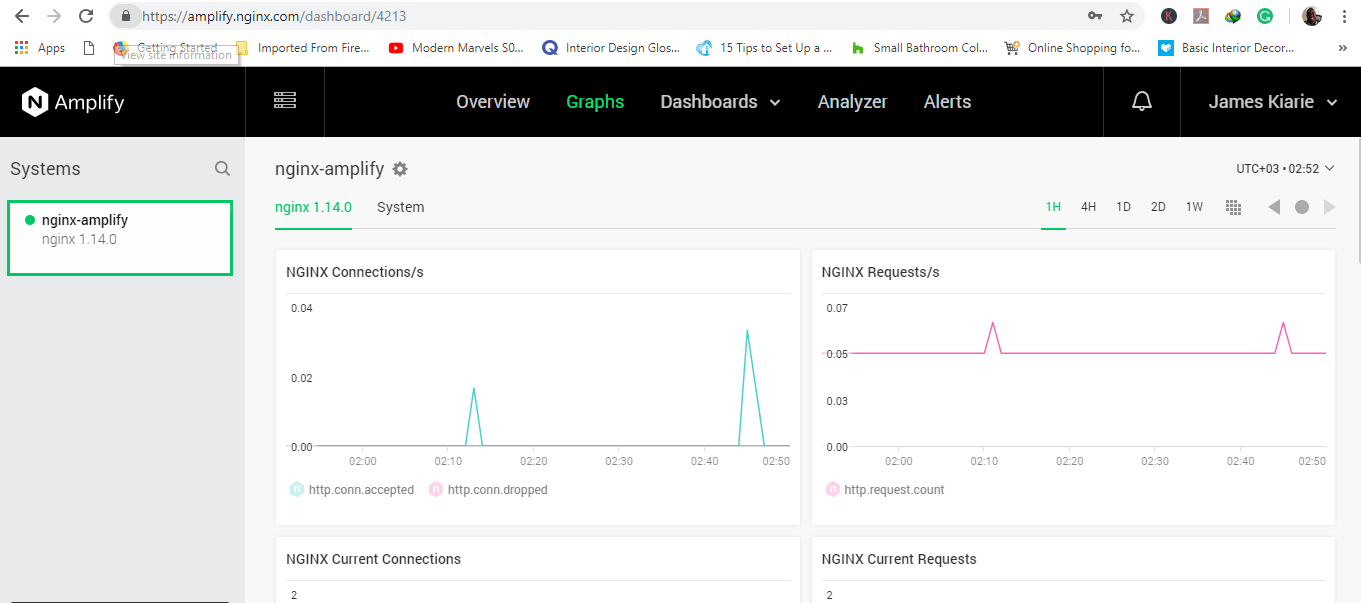Viewport: 1361px width, 603px height.
Task: Open Chrome's three-dot menu
Action: 1345,16
